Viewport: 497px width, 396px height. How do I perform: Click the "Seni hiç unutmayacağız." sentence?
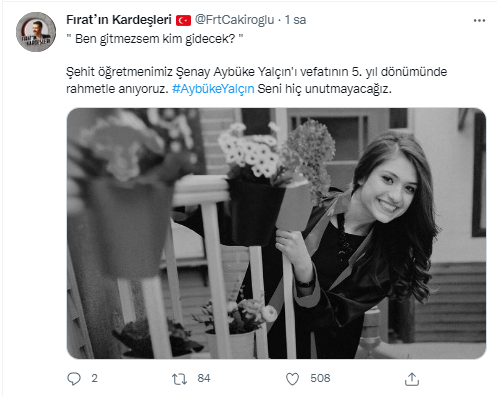pos(325,89)
